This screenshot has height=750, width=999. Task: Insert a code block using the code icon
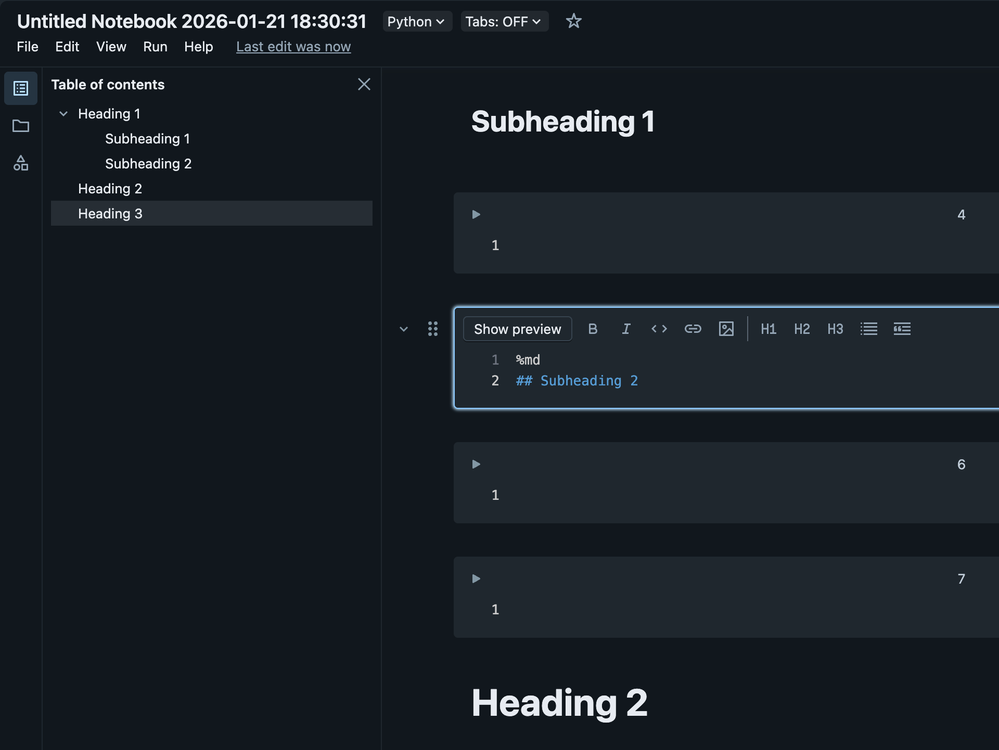659,328
